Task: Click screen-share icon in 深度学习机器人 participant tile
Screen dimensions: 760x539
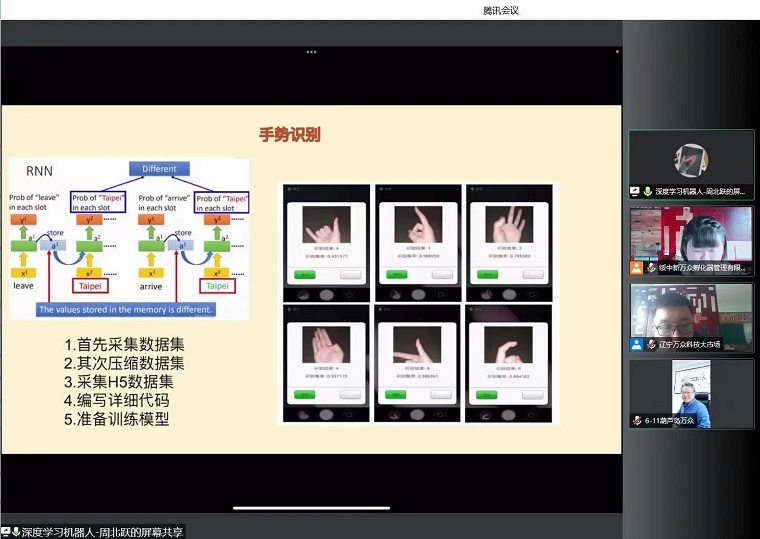Action: pyautogui.click(x=634, y=191)
